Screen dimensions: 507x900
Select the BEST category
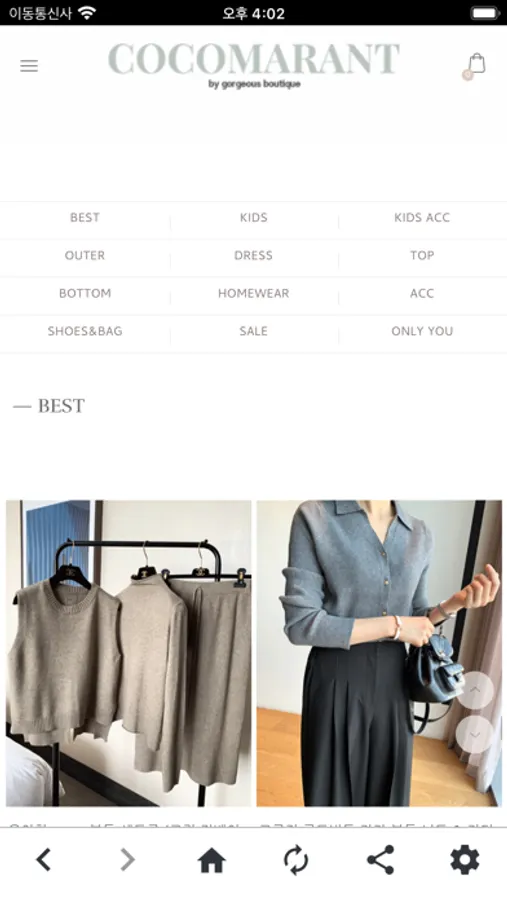click(84, 218)
